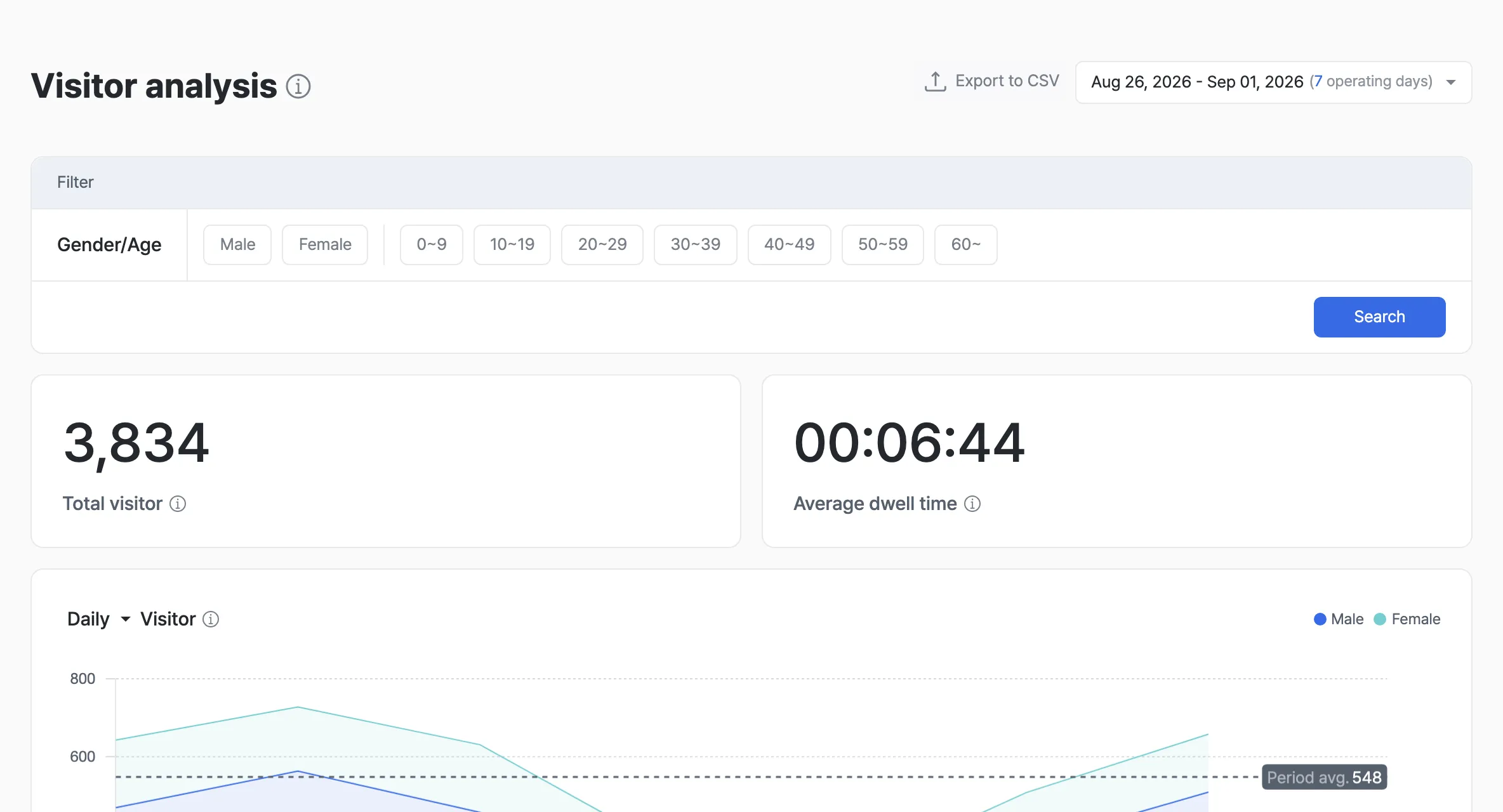1503x812 pixels.
Task: Toggle the 30~39 age filter
Action: (x=696, y=245)
